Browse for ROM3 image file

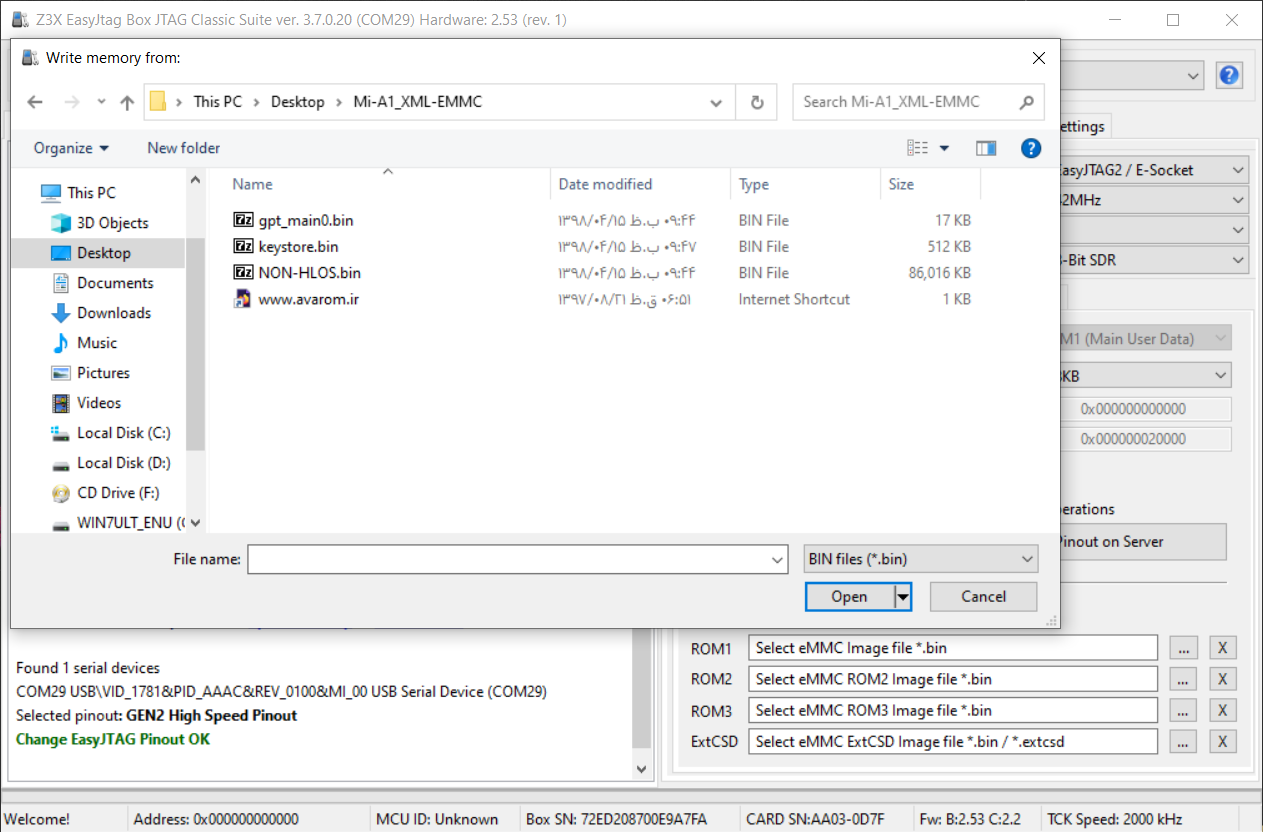click(1183, 710)
